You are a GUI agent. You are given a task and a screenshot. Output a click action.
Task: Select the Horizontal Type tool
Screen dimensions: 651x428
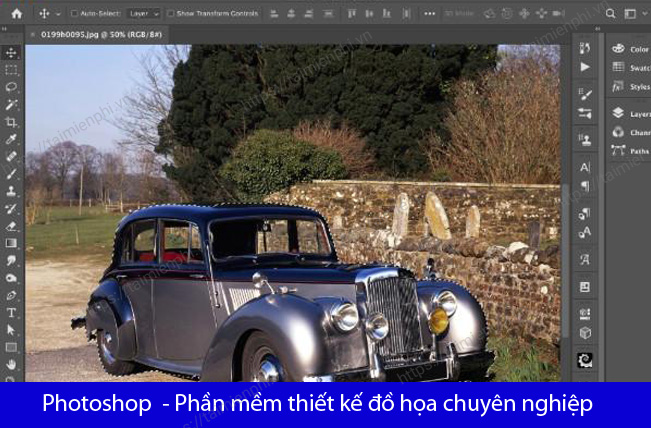[11, 313]
